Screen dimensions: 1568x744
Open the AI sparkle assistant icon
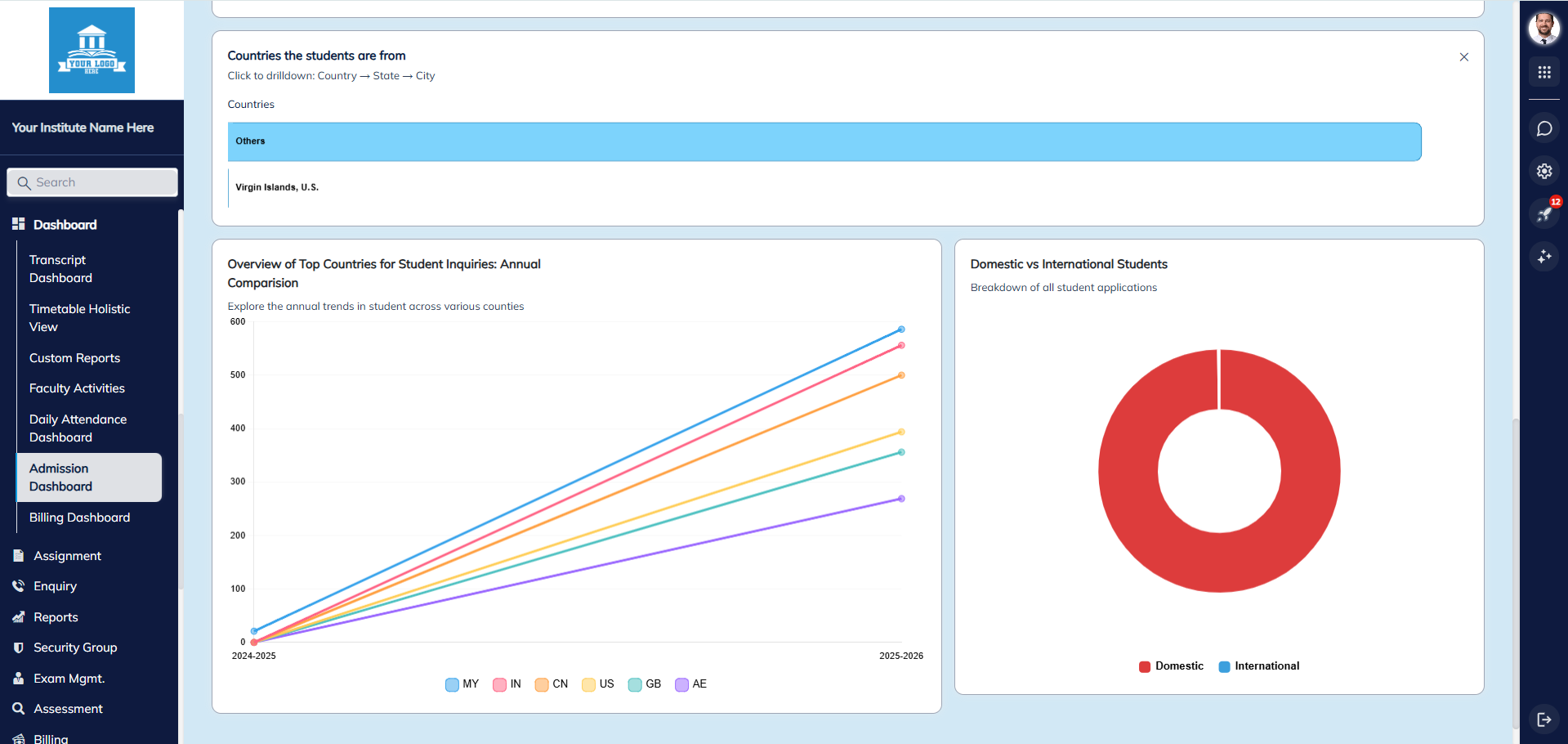1543,257
